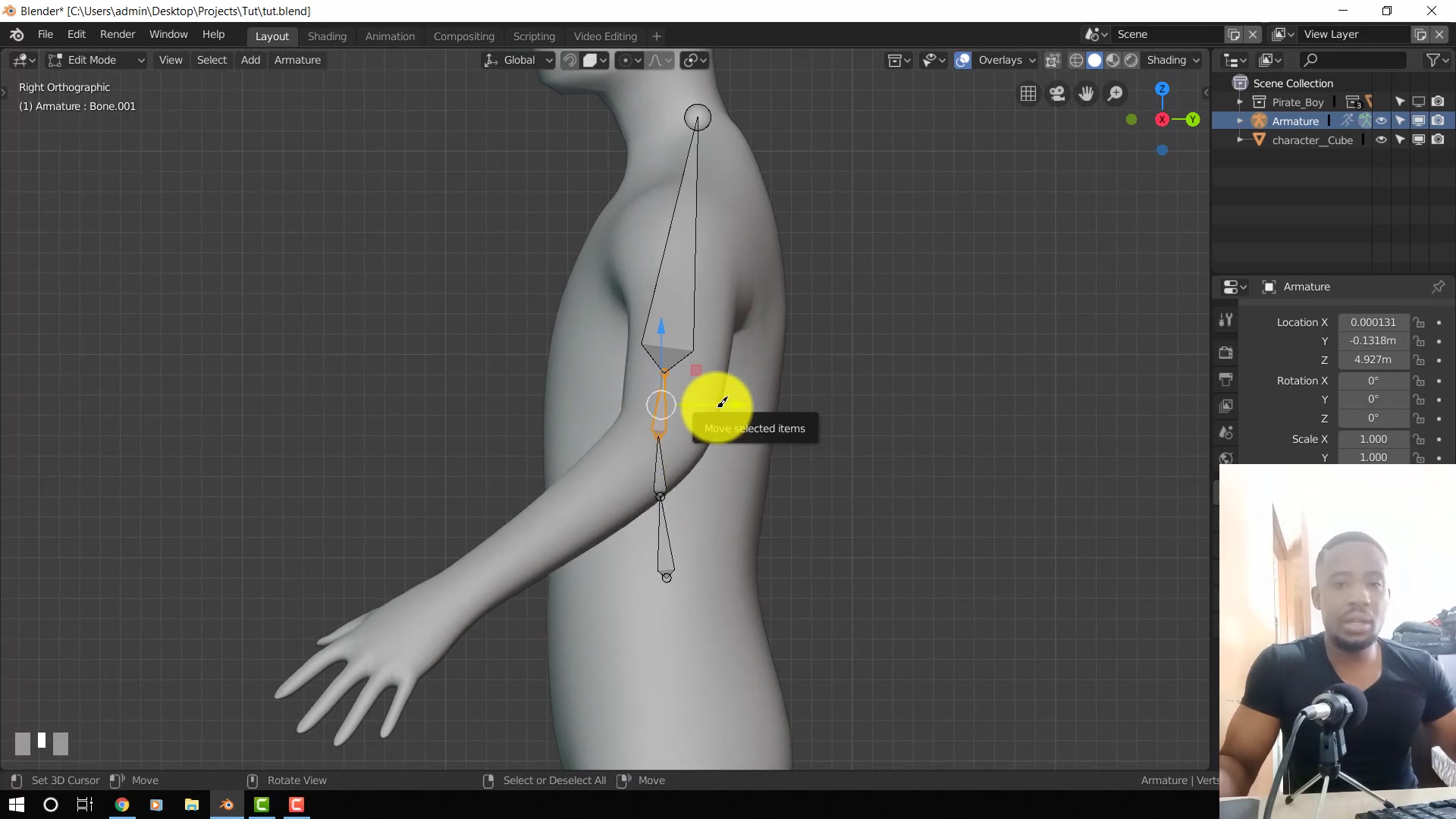Screen dimensions: 1456x819
Task: Click the Scene name field
Action: coord(1168,34)
